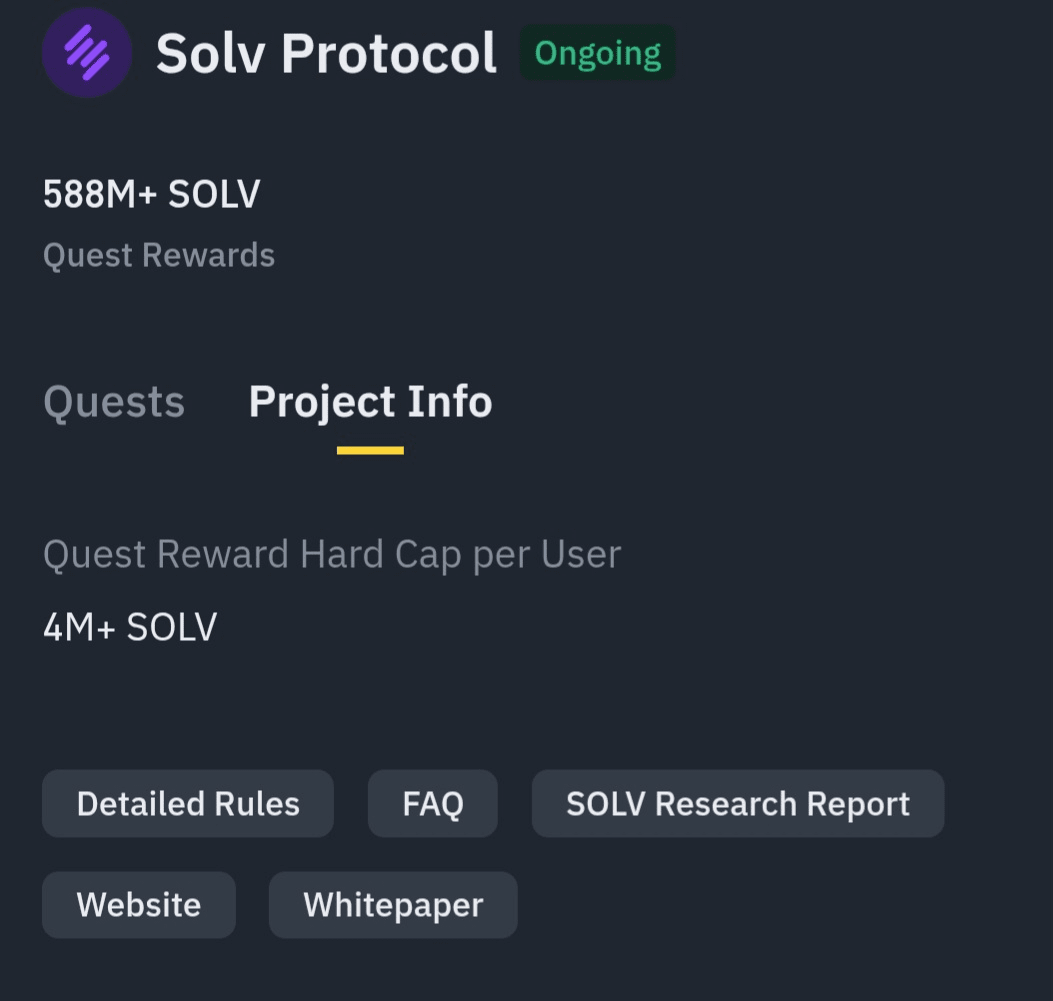Click the green Ongoing status badge

click(597, 53)
